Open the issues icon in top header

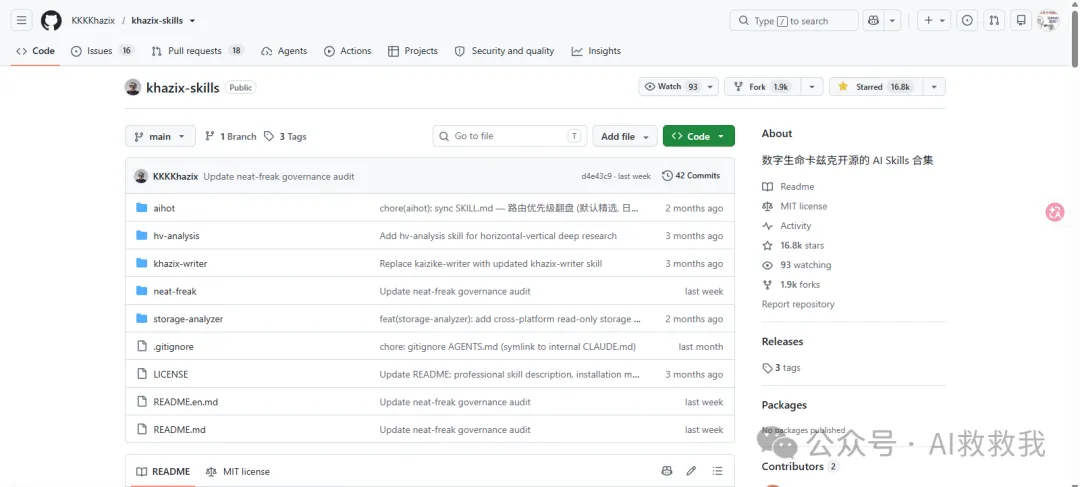click(968, 21)
